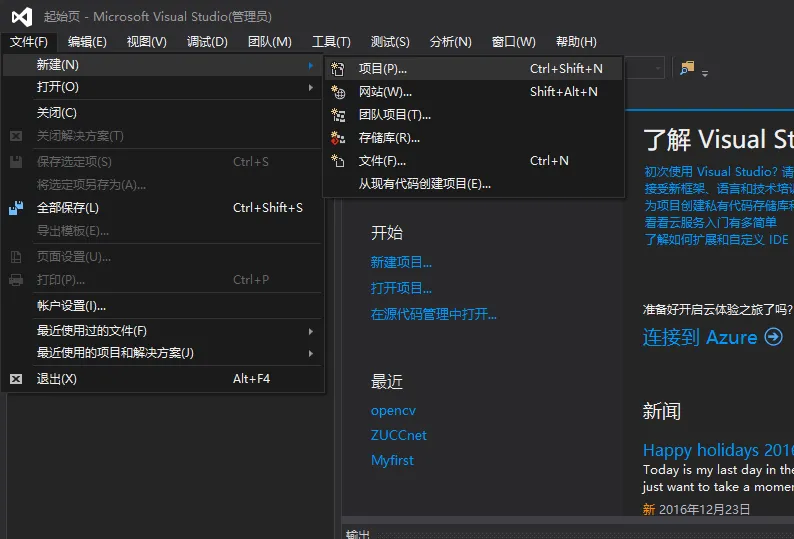Click the 了解如何扩展和自定义 IDE link

click(x=716, y=239)
